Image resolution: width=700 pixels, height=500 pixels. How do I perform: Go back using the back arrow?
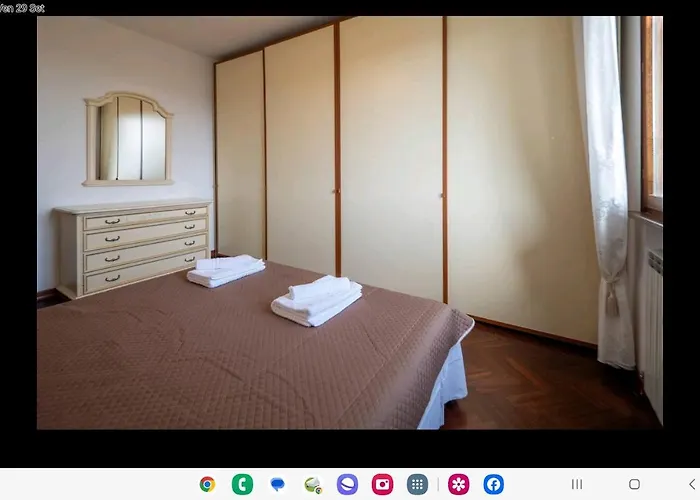point(691,484)
